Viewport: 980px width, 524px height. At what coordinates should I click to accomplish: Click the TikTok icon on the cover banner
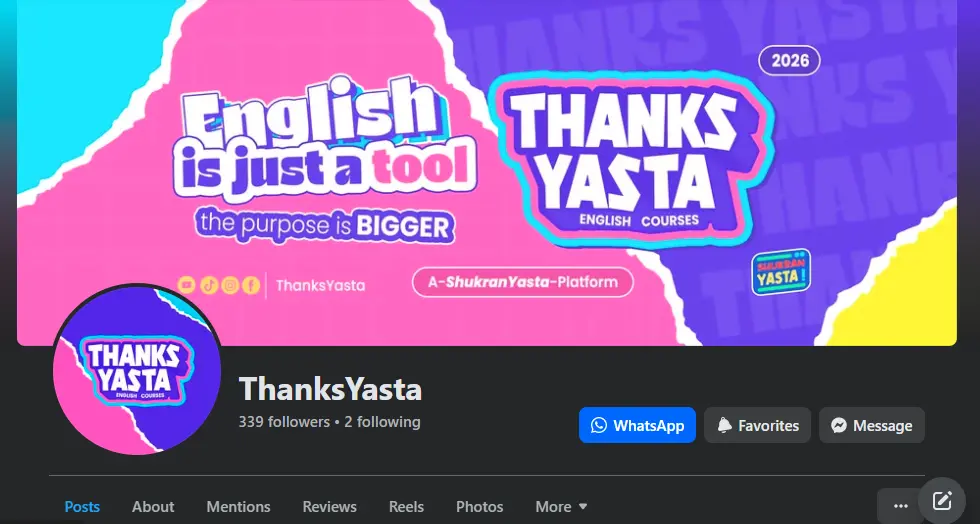pos(209,285)
